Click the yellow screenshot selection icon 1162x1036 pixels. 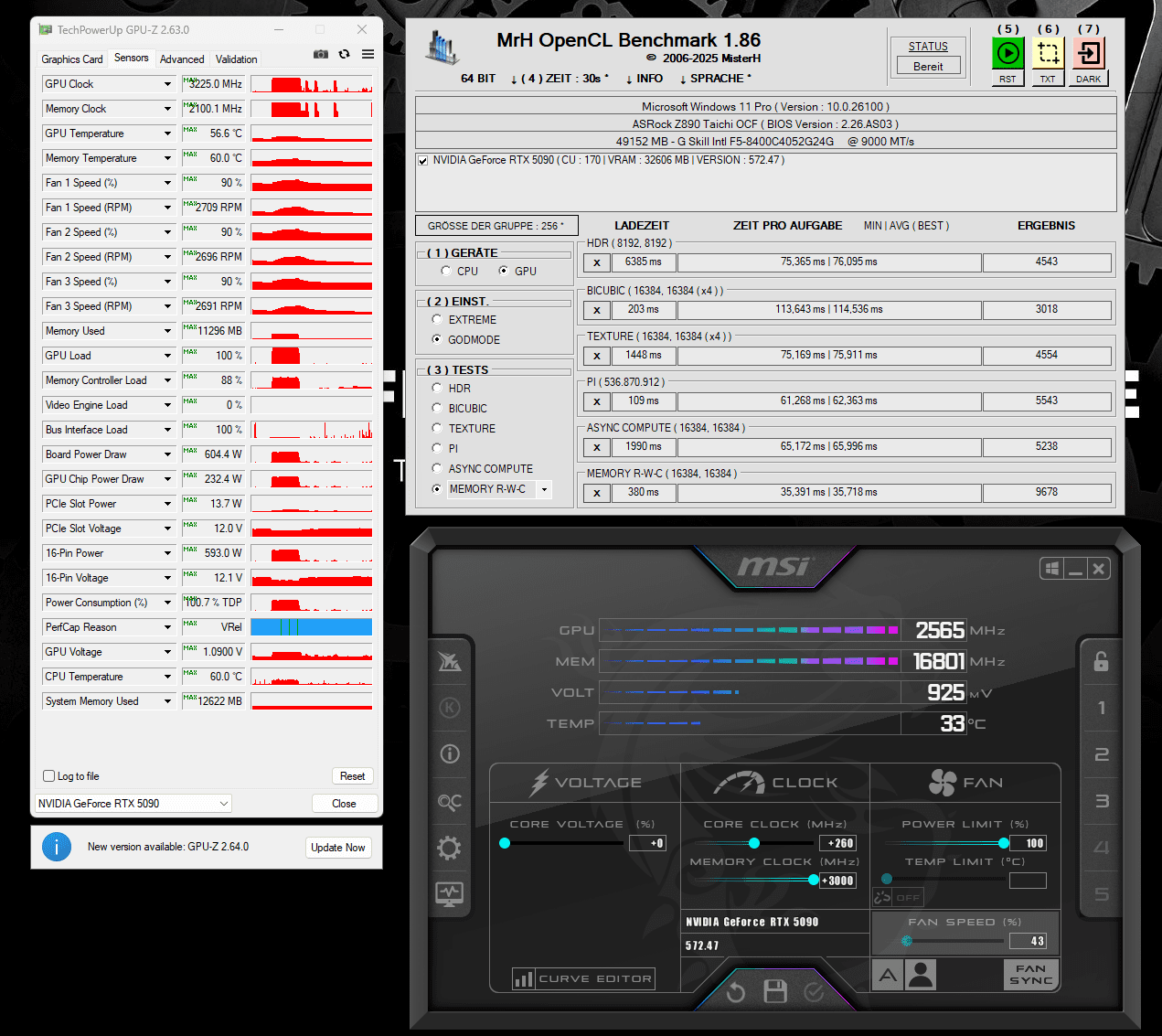click(x=1048, y=53)
